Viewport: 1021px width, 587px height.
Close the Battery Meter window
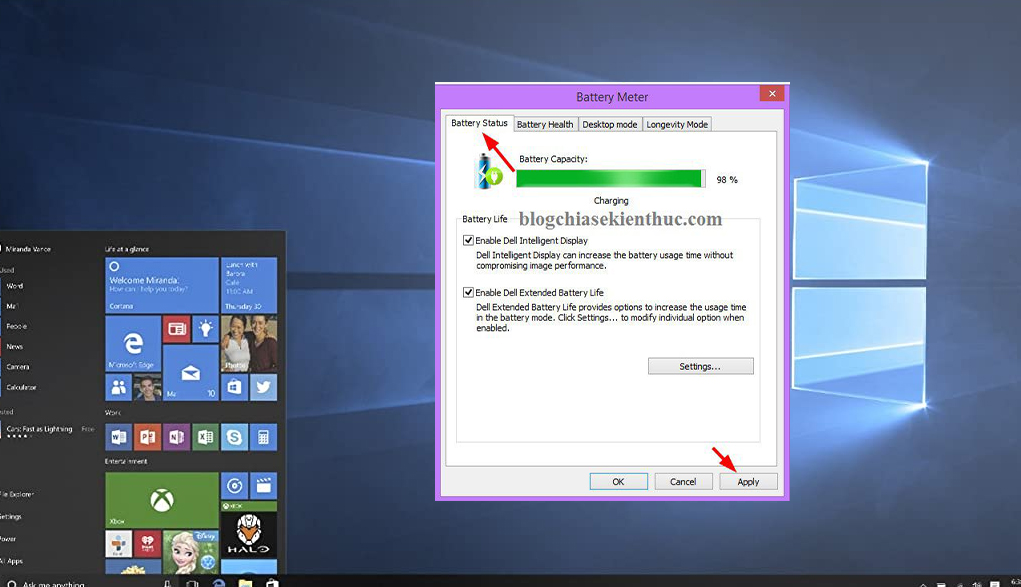pyautogui.click(x=772, y=94)
